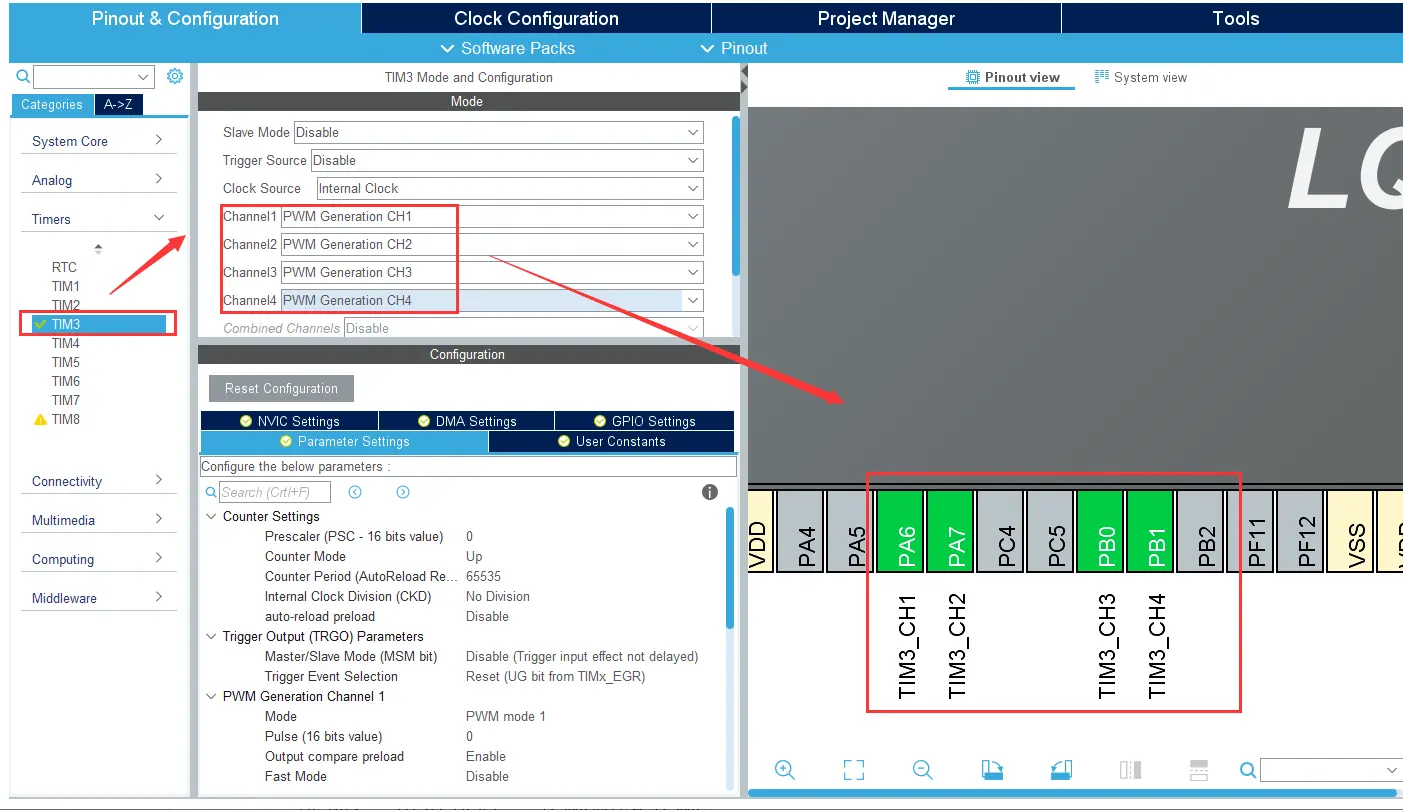Click the Counter Period value 65535
Viewport: 1403px width, 810px height.
(x=483, y=576)
